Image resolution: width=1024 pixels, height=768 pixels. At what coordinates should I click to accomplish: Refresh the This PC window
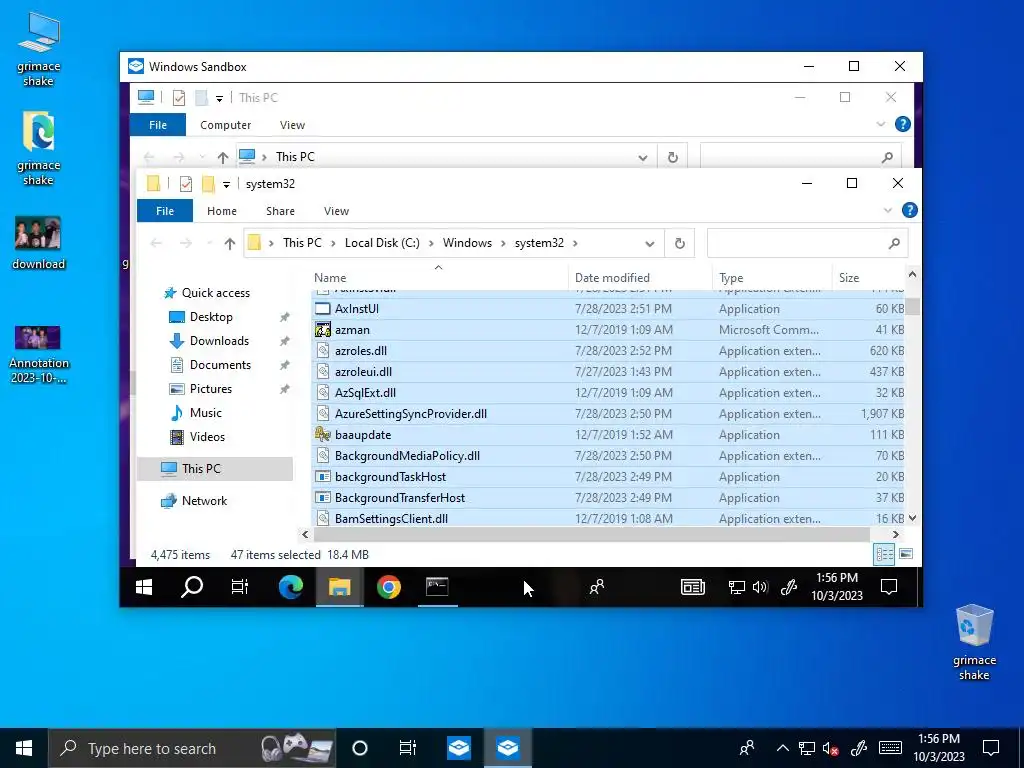(673, 157)
